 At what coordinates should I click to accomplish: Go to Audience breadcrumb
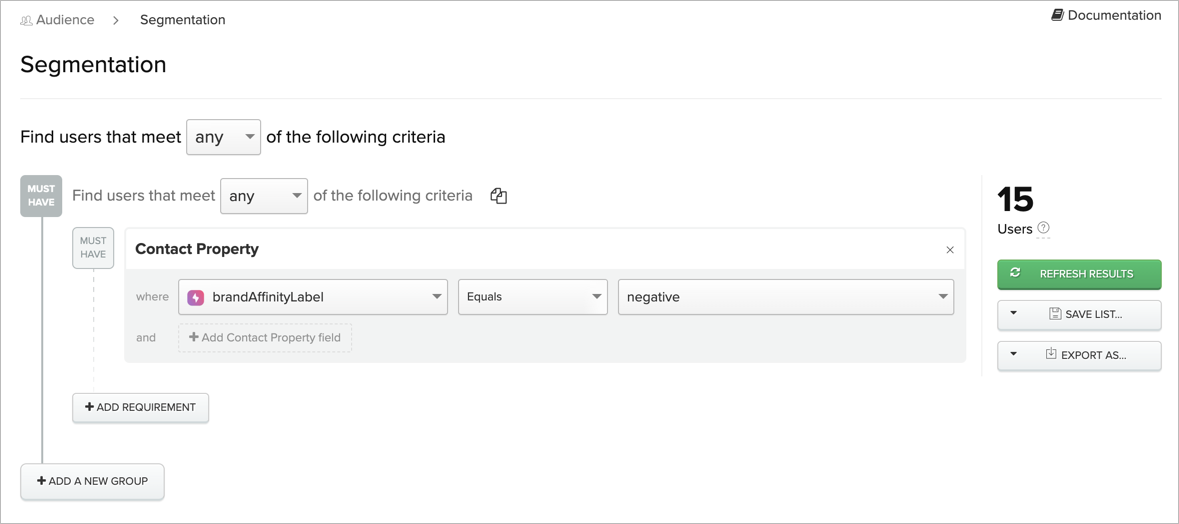[57, 20]
